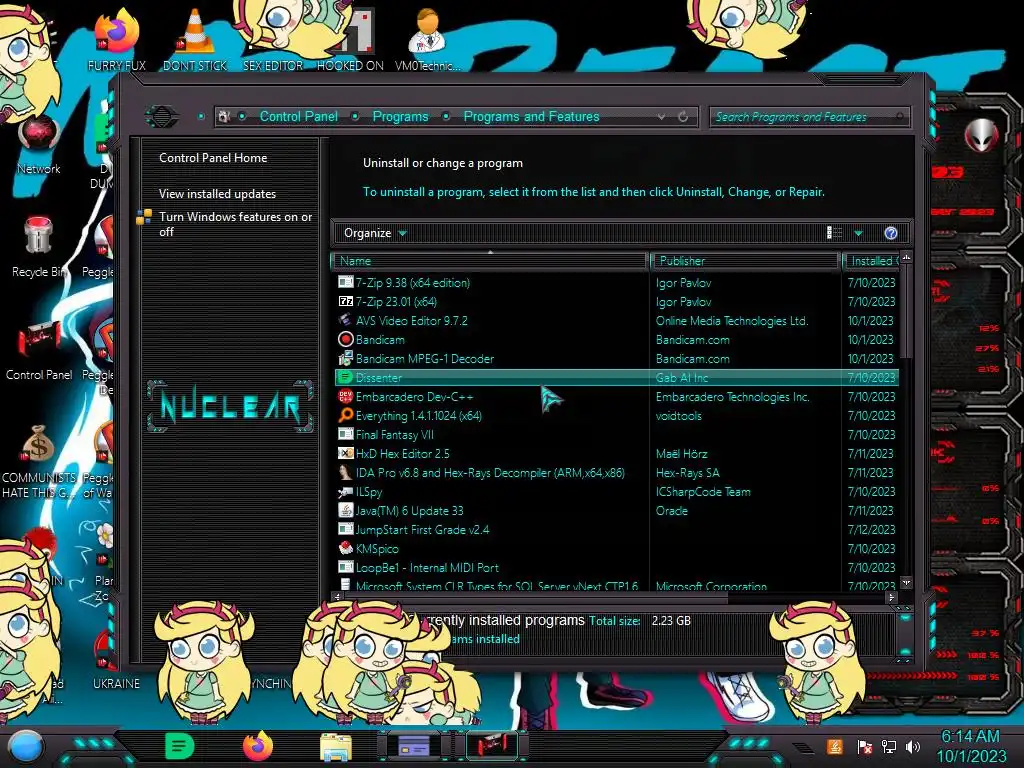This screenshot has width=1024, height=768.
Task: Click the Everything magnifier program icon
Action: click(x=345, y=415)
